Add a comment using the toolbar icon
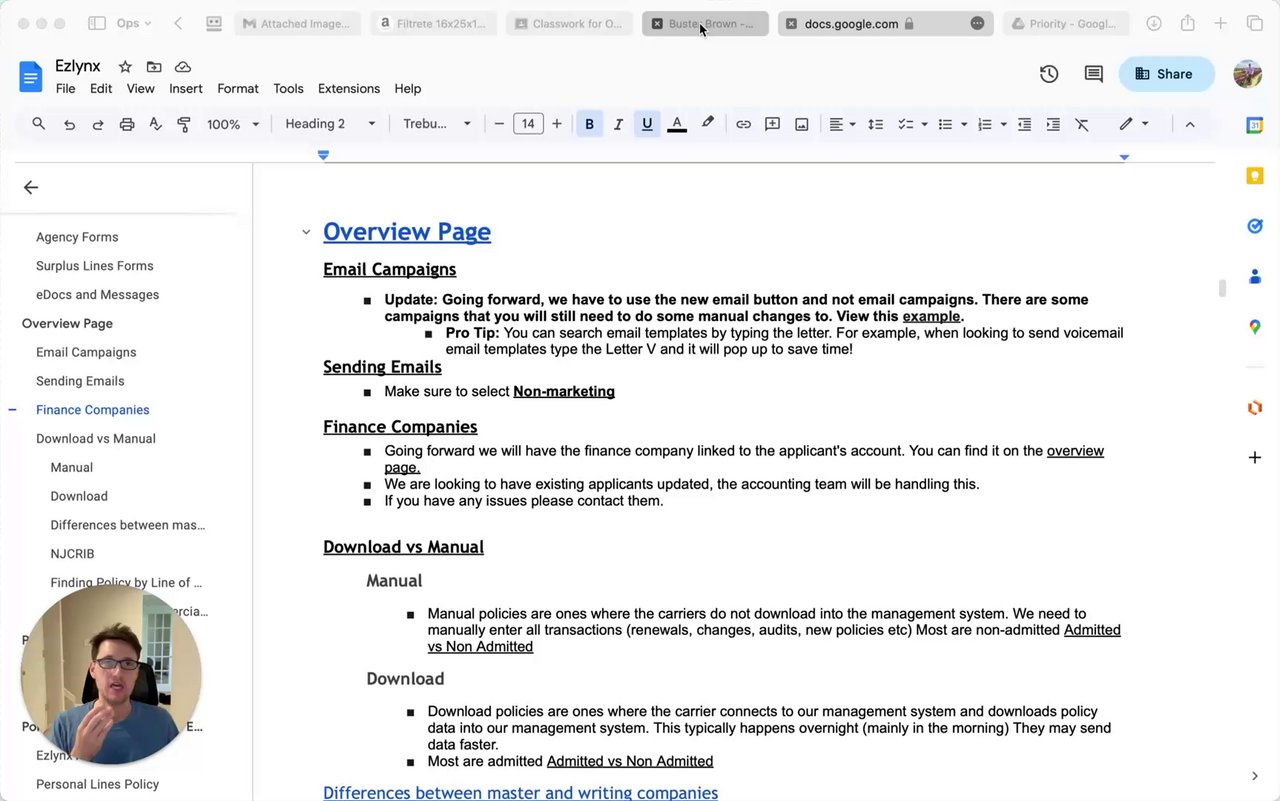 point(772,124)
